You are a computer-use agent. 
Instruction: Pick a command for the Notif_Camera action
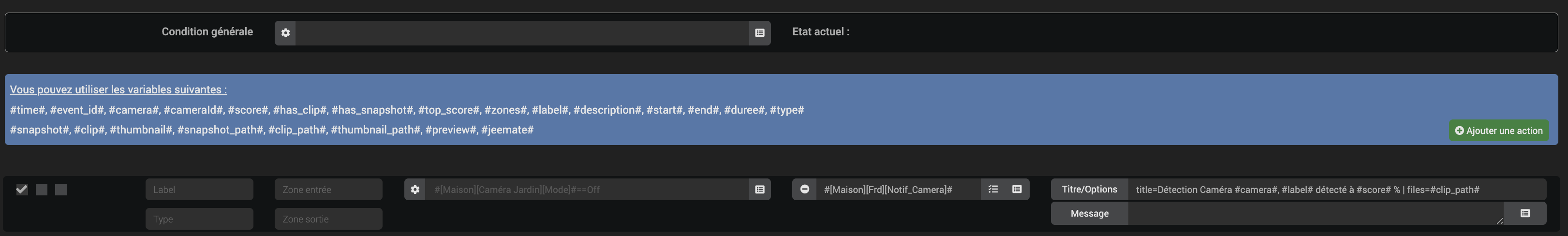pyautogui.click(x=1017, y=190)
